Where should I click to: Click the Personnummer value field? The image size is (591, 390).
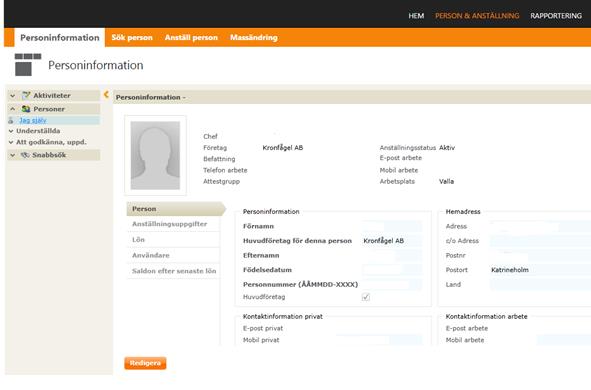click(392, 284)
